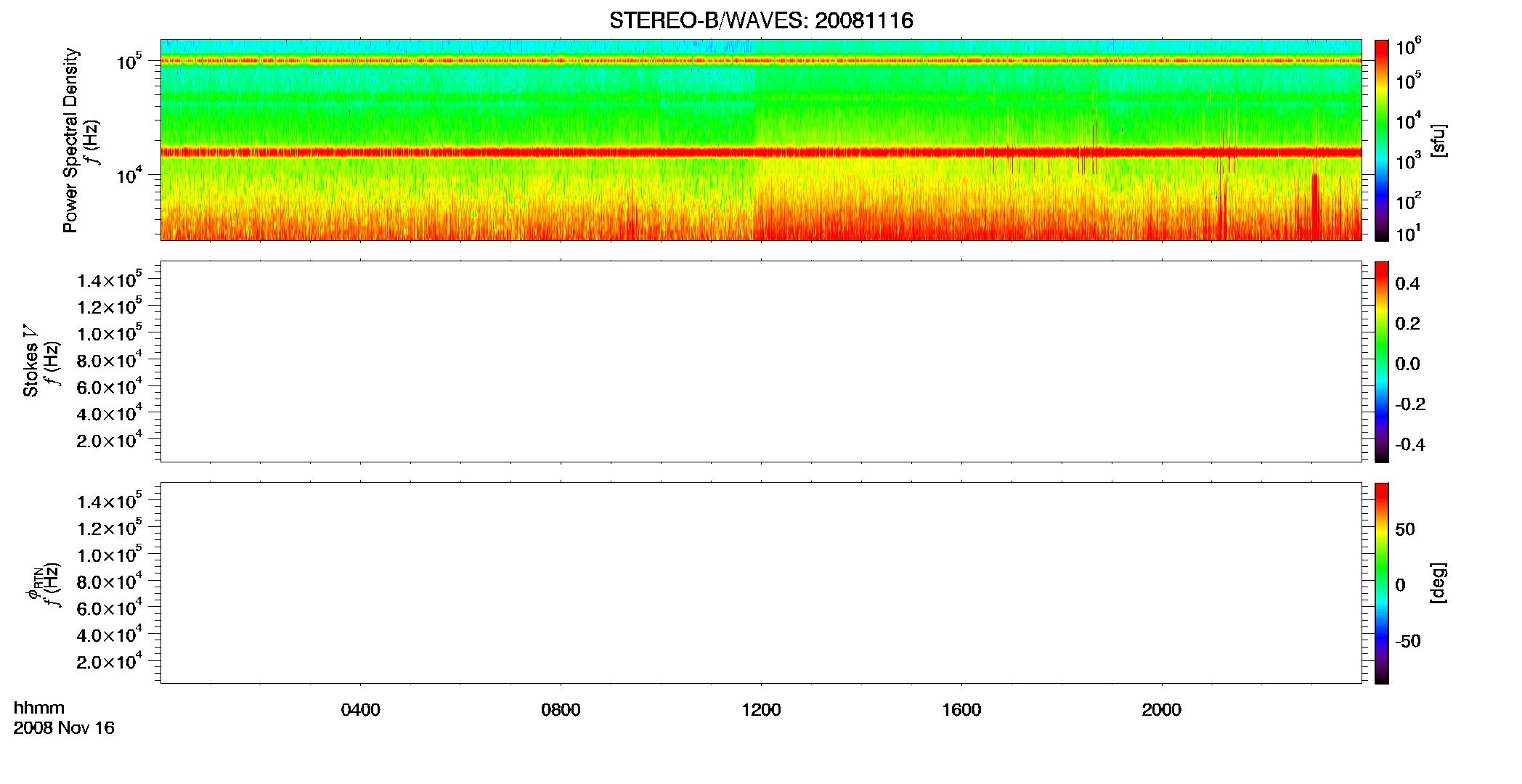The width and height of the screenshot is (1522, 784).
Task: Click the 0400 time axis label
Action: pos(361,710)
